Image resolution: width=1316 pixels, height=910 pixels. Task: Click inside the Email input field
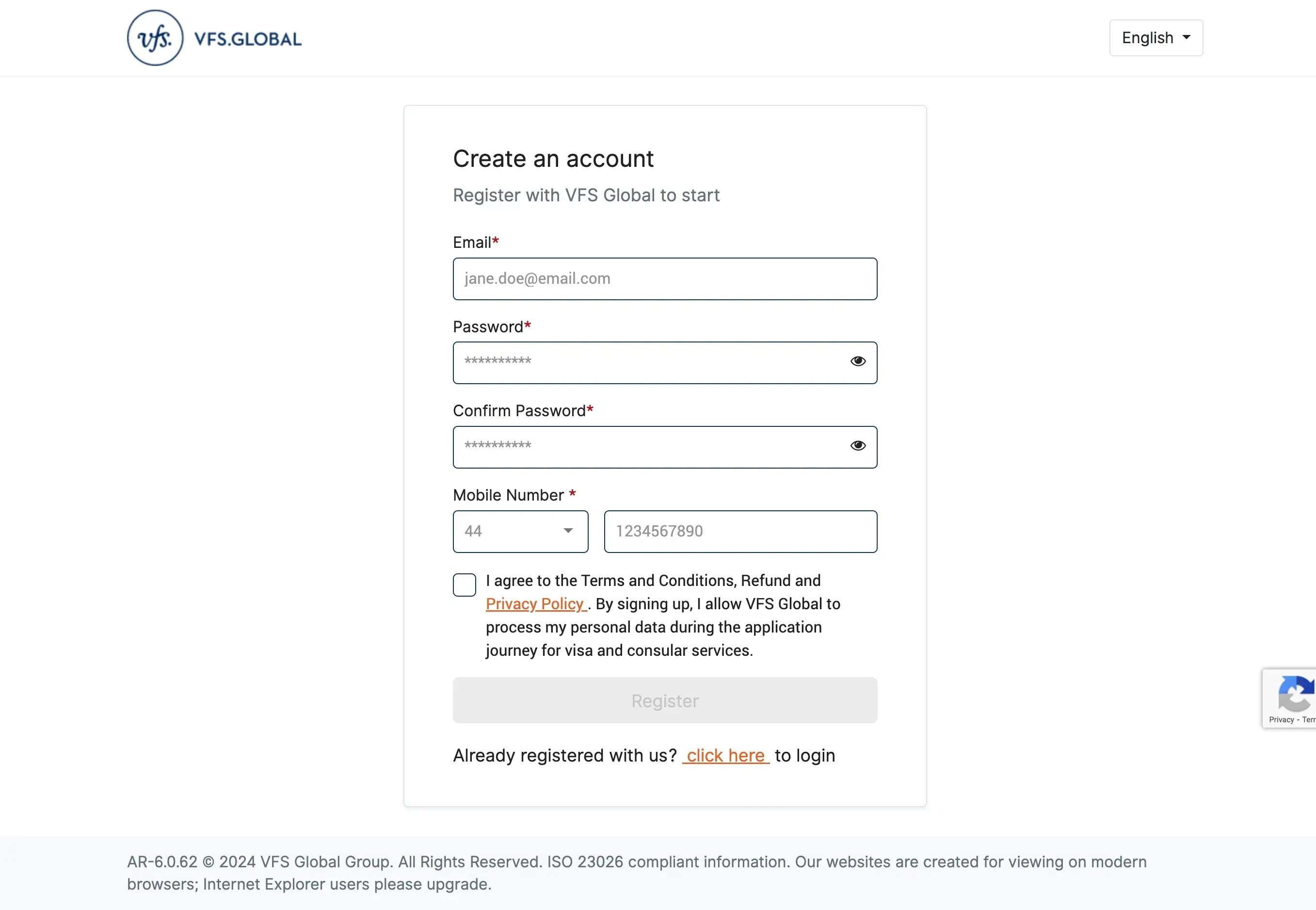(x=665, y=279)
